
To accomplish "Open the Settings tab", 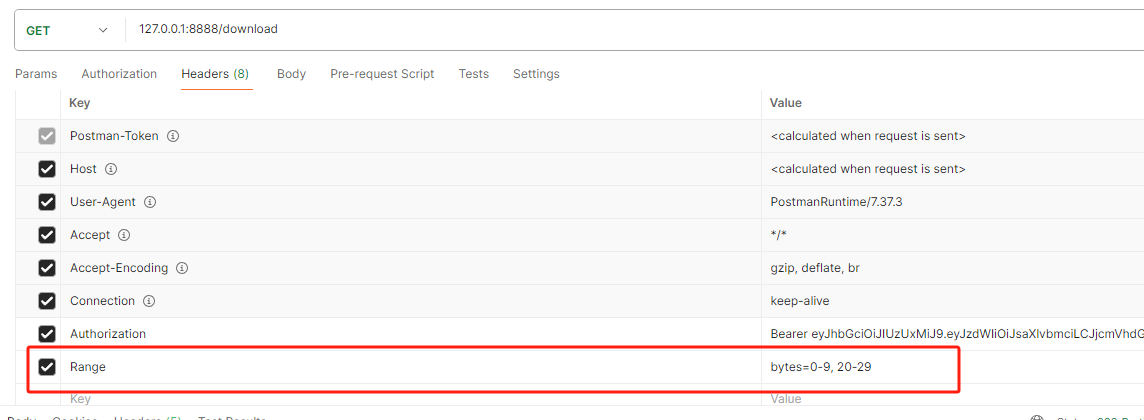I will 536,74.
